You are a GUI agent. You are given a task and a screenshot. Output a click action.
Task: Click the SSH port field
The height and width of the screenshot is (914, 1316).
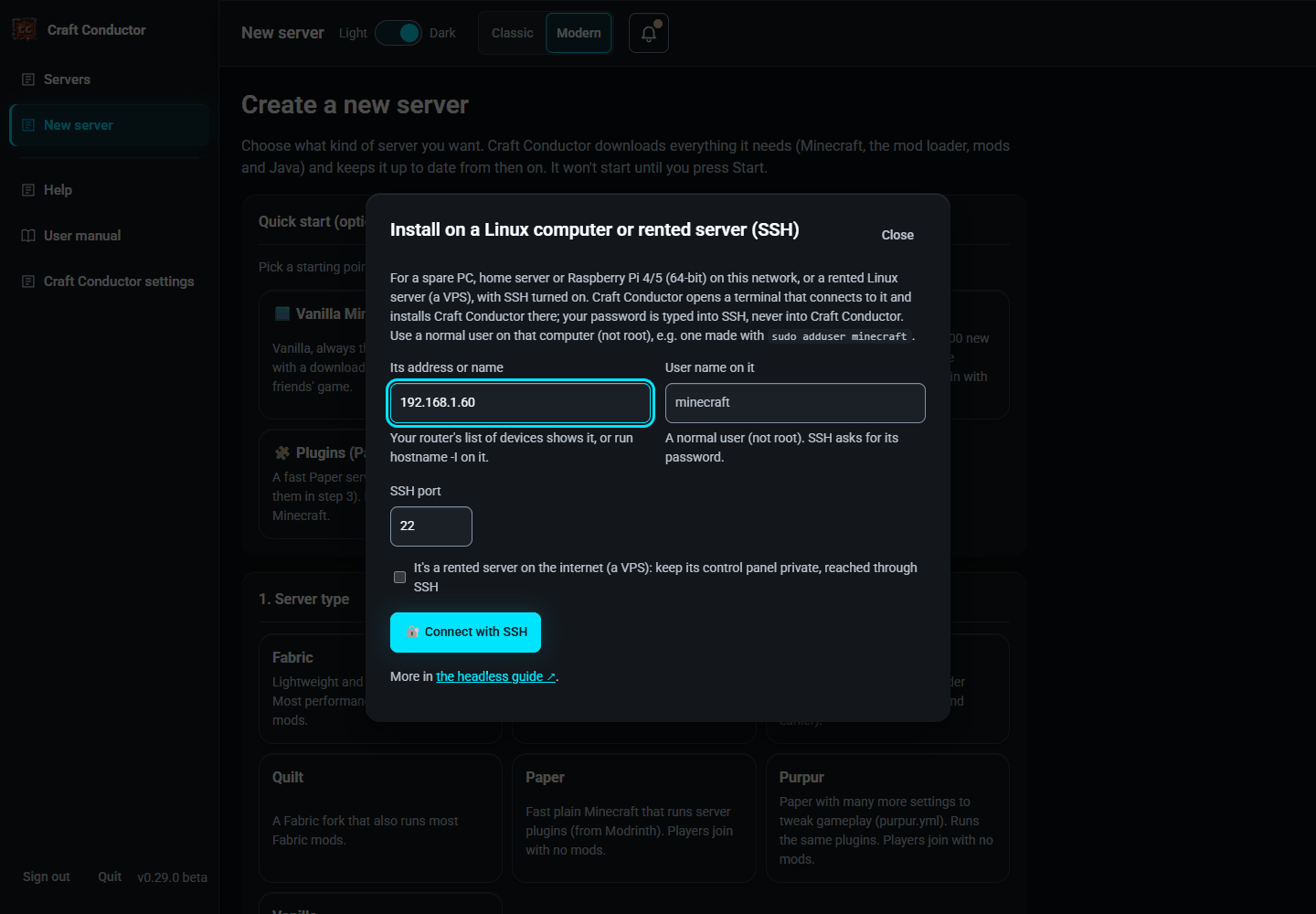coord(431,526)
